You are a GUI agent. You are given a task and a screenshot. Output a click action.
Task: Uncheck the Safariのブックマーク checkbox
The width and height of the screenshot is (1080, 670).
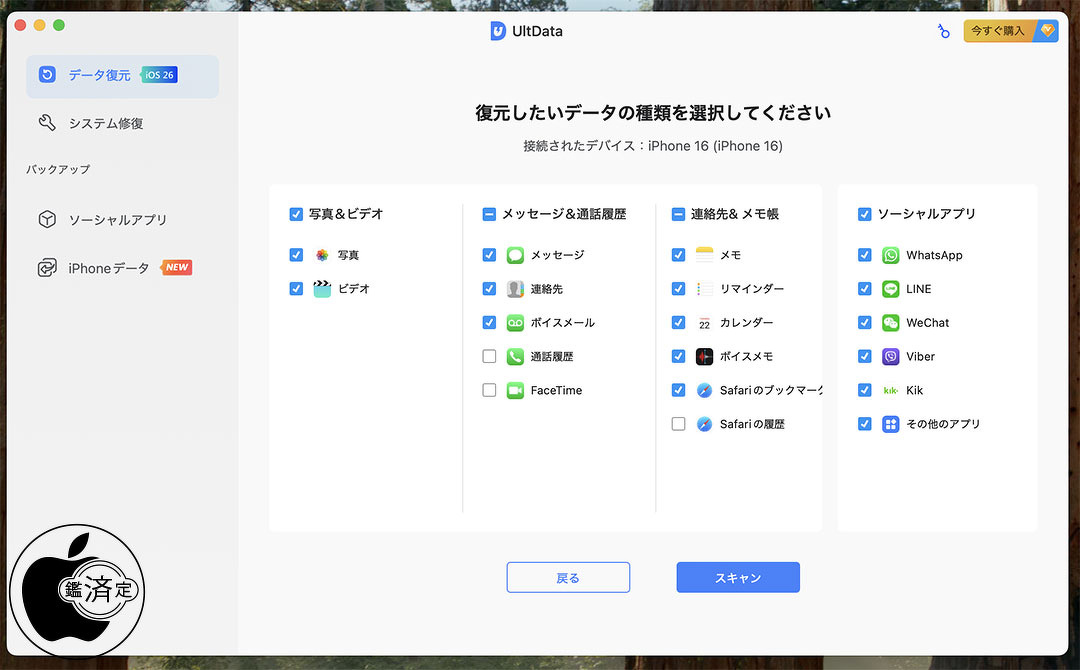tap(678, 390)
